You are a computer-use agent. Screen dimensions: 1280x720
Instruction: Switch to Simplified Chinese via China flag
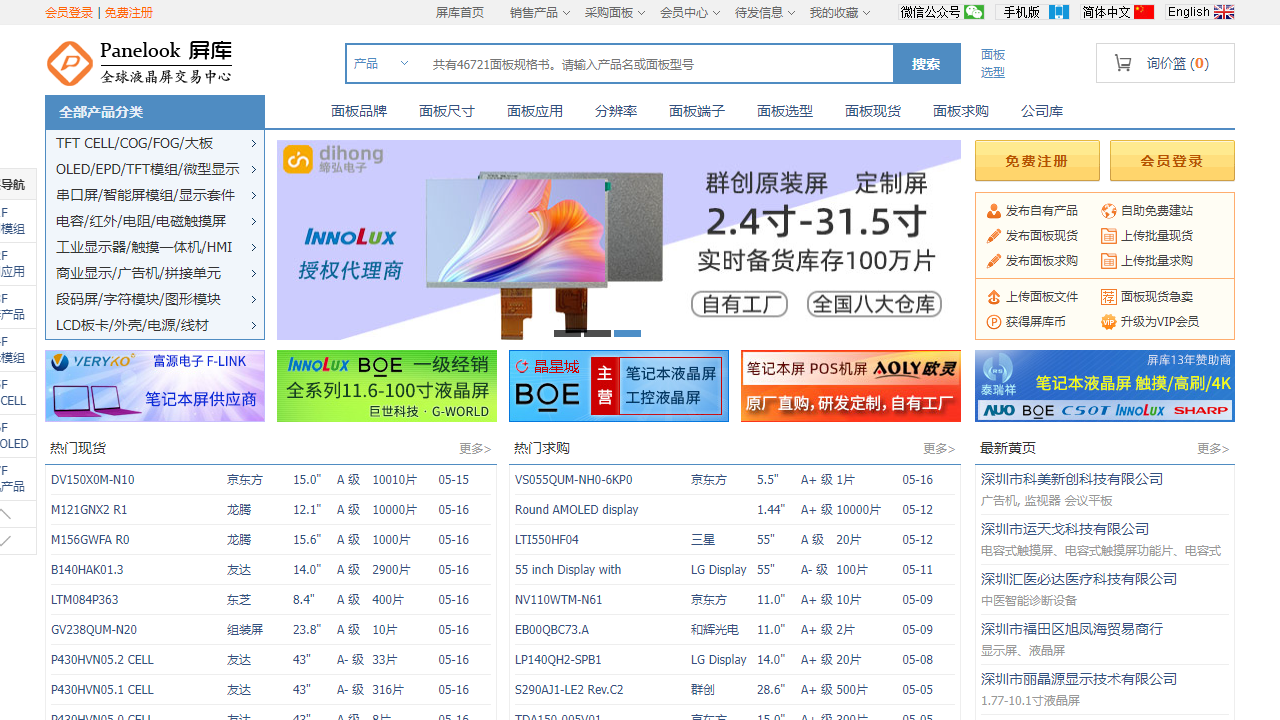click(x=1144, y=12)
